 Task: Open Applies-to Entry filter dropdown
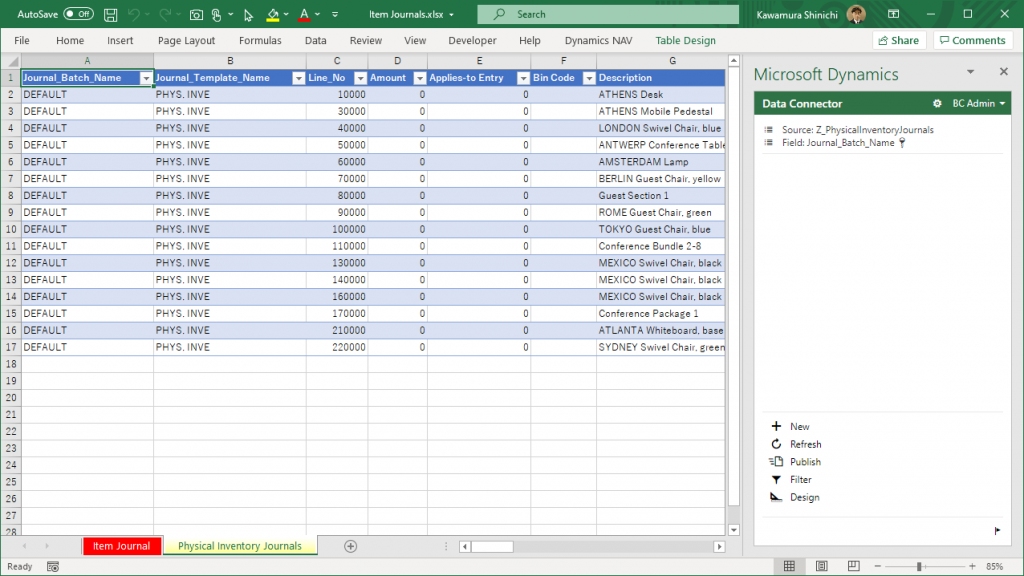click(523, 78)
